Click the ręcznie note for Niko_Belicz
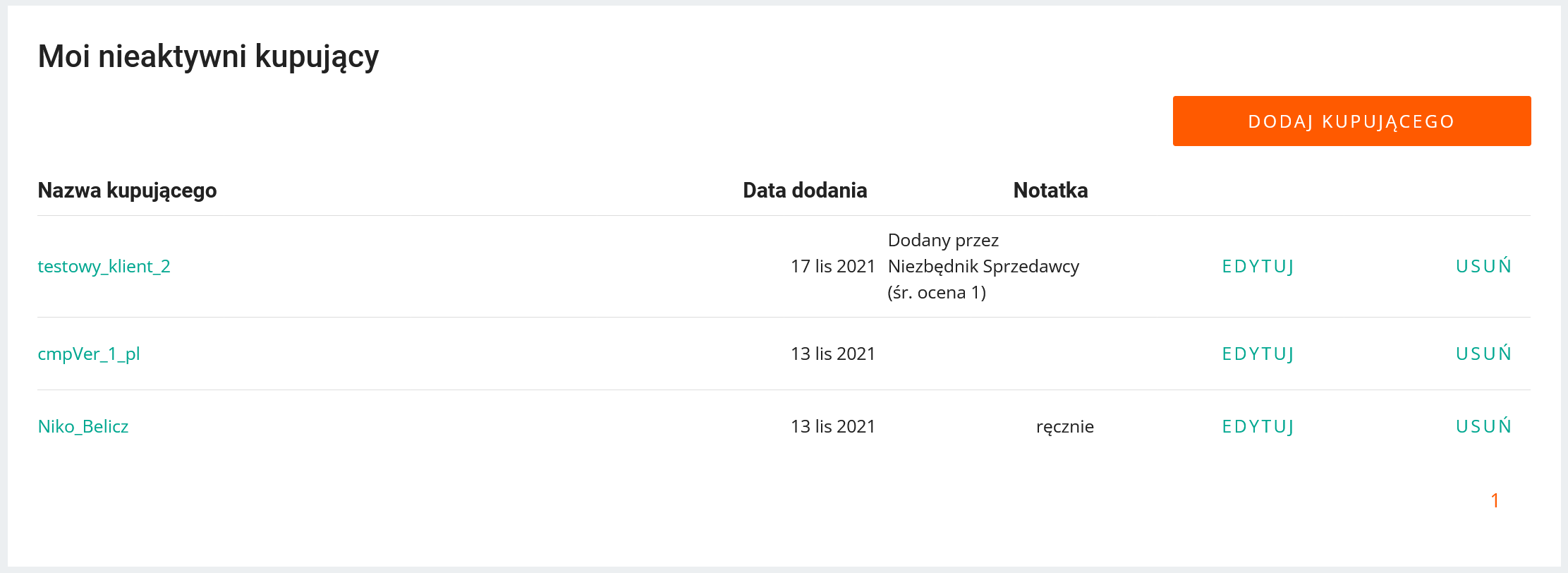The width and height of the screenshot is (1568, 573). pyautogui.click(x=1064, y=427)
